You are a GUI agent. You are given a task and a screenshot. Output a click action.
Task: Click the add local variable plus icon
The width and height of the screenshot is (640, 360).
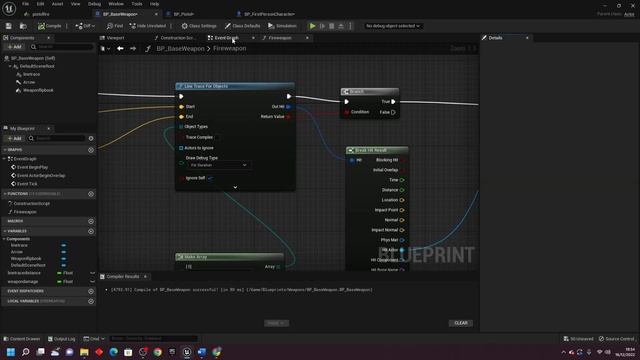coord(91,301)
